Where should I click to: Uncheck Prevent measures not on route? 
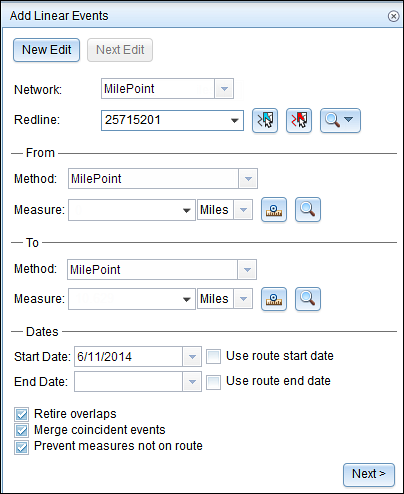(x=21, y=447)
